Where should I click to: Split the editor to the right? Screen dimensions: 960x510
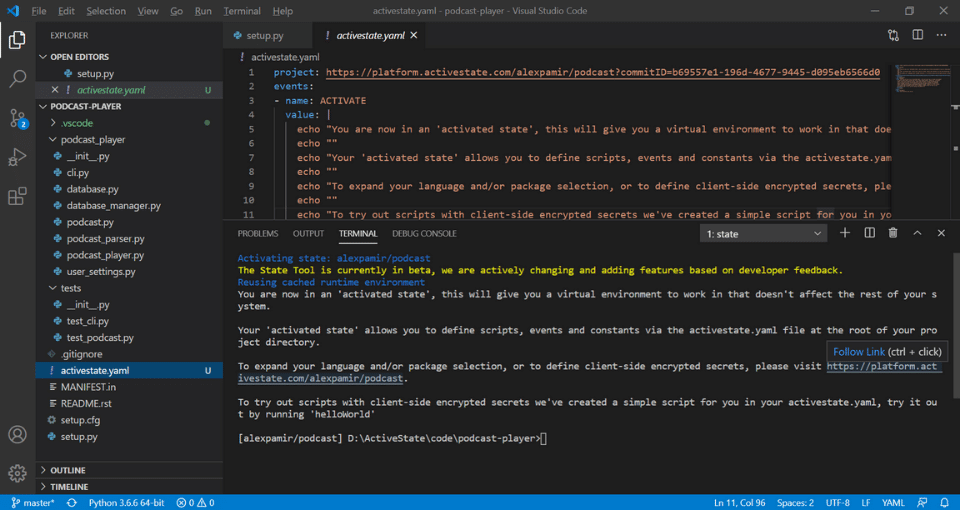click(x=917, y=36)
